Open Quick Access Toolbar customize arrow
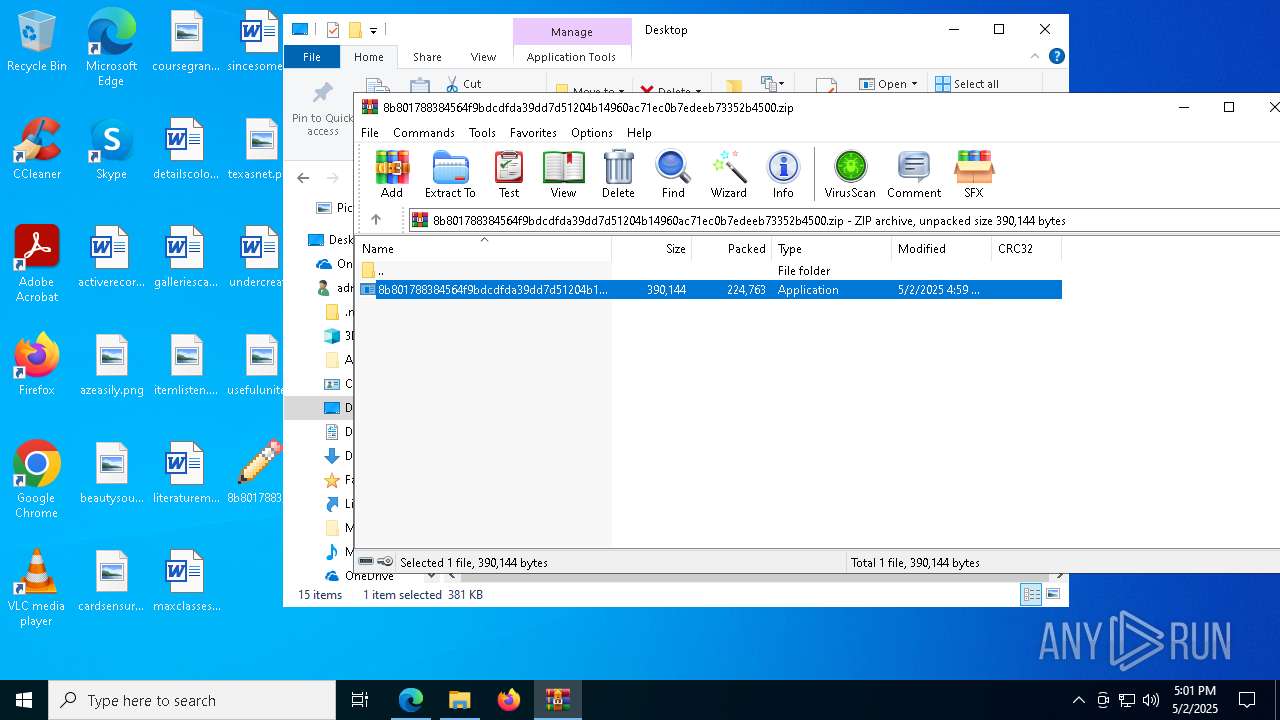The height and width of the screenshot is (720, 1280). 373,30
